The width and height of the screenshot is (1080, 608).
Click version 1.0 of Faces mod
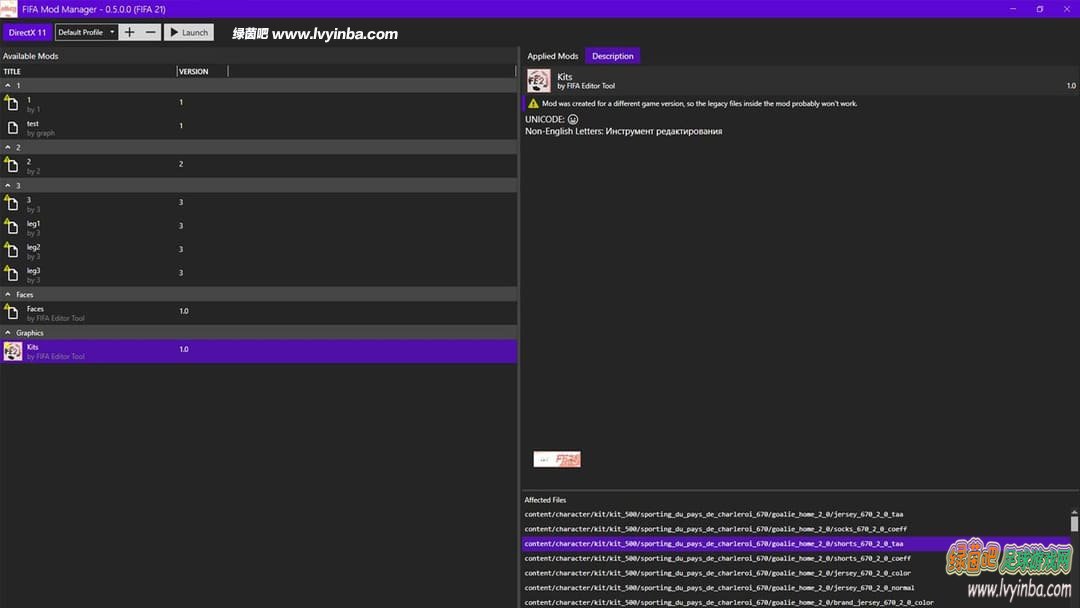point(184,311)
